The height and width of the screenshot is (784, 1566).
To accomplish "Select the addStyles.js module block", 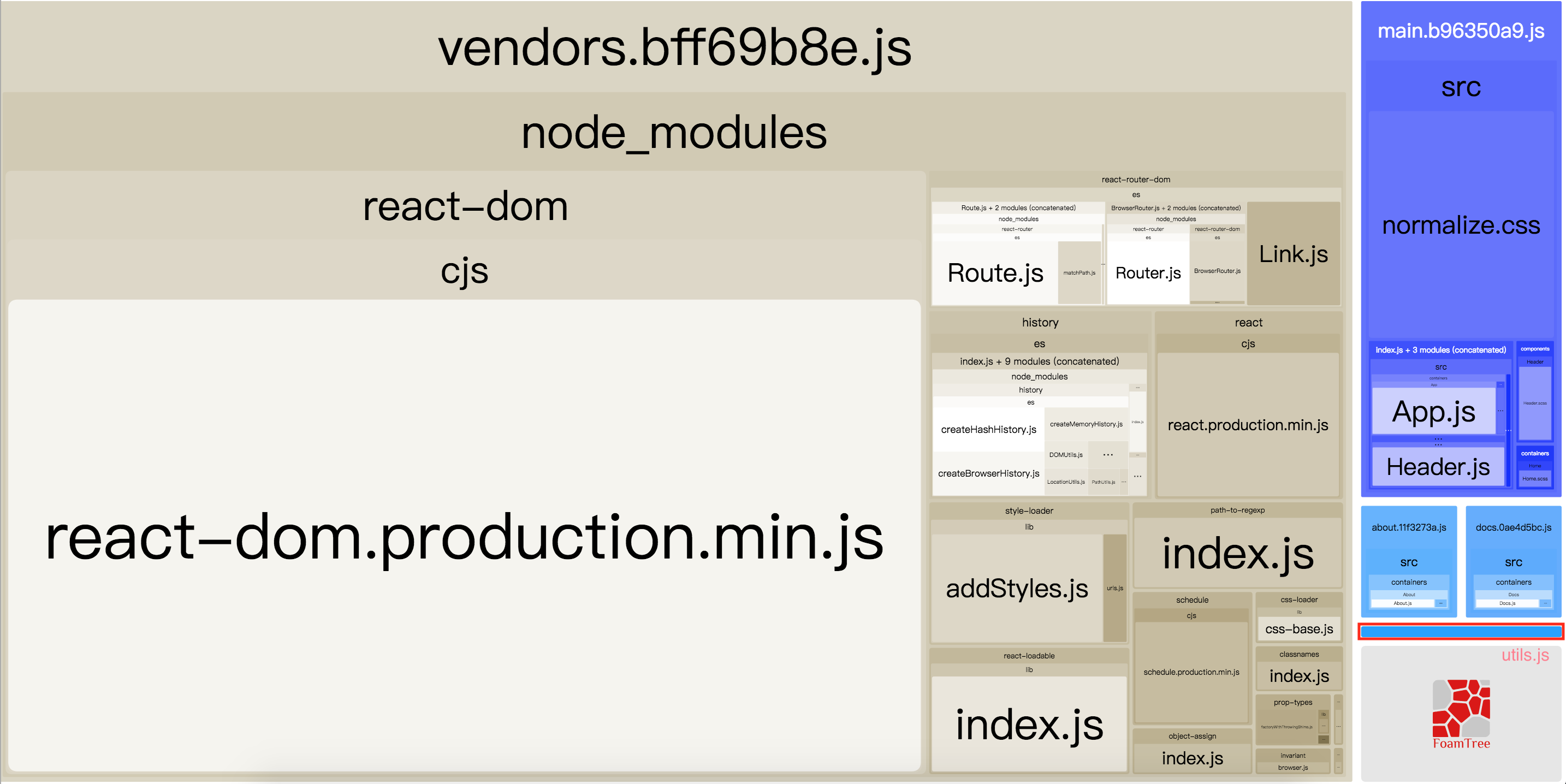I will tap(1017, 587).
